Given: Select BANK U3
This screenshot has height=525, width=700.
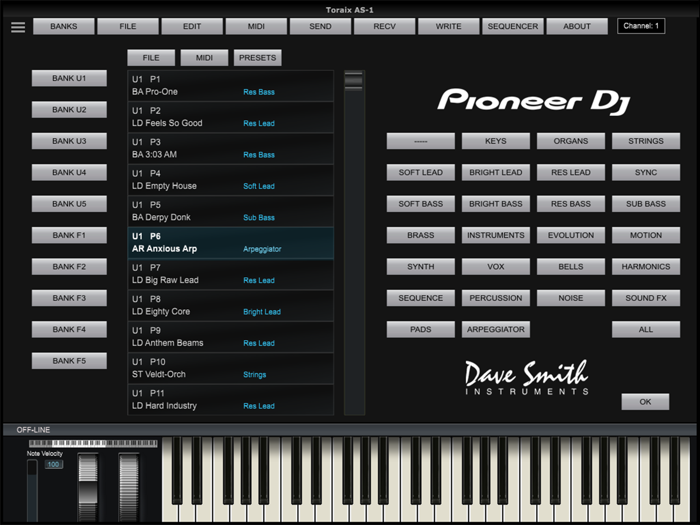Looking at the screenshot, I should [69, 141].
